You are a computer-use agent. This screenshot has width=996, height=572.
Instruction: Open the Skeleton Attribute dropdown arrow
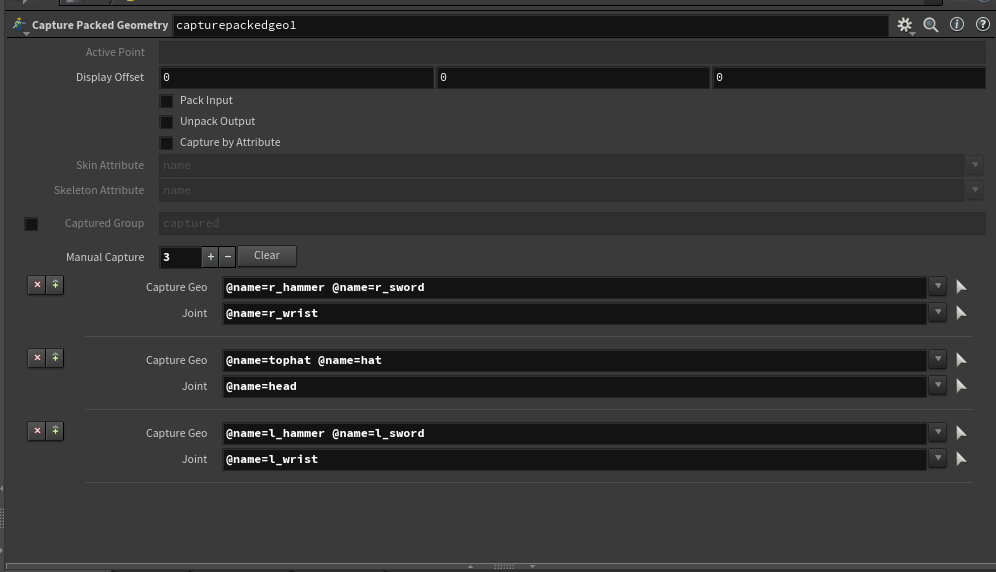(974, 190)
